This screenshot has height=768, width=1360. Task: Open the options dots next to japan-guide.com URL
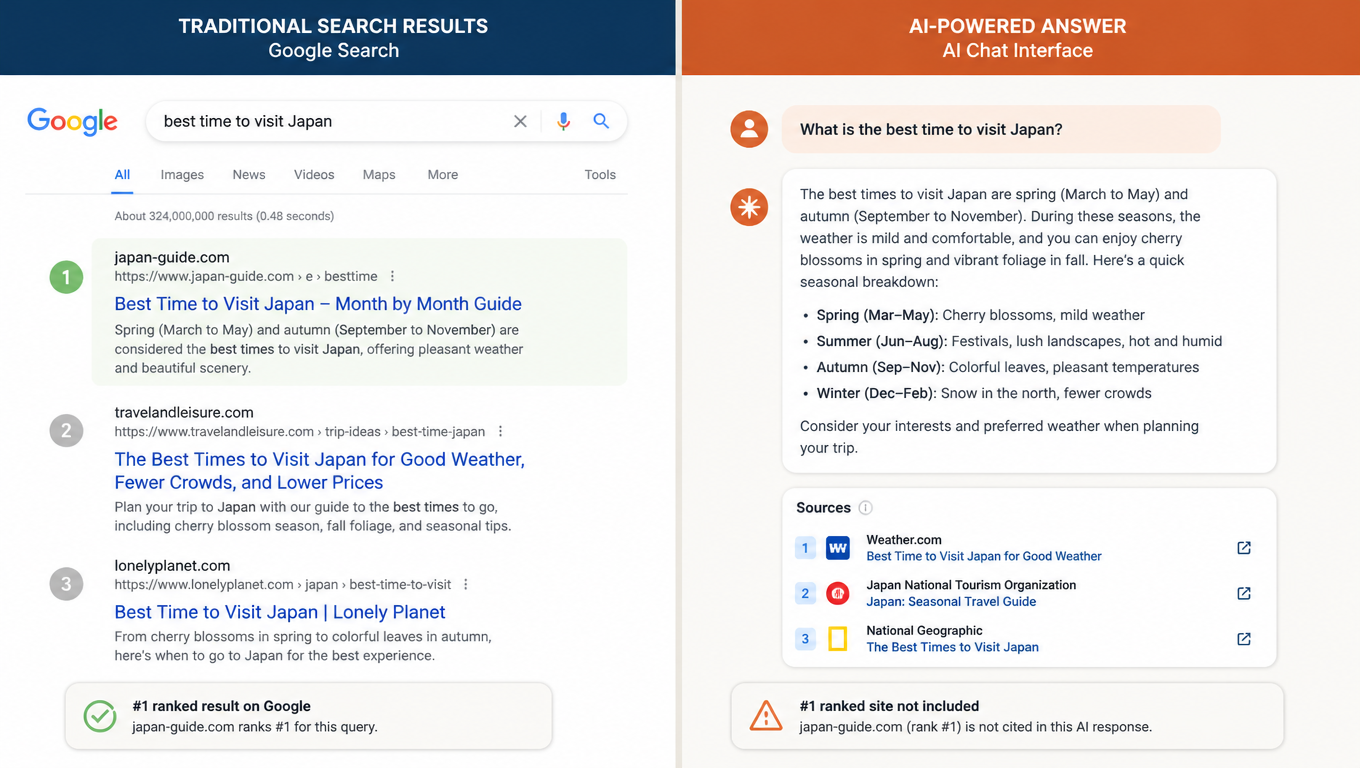point(392,276)
